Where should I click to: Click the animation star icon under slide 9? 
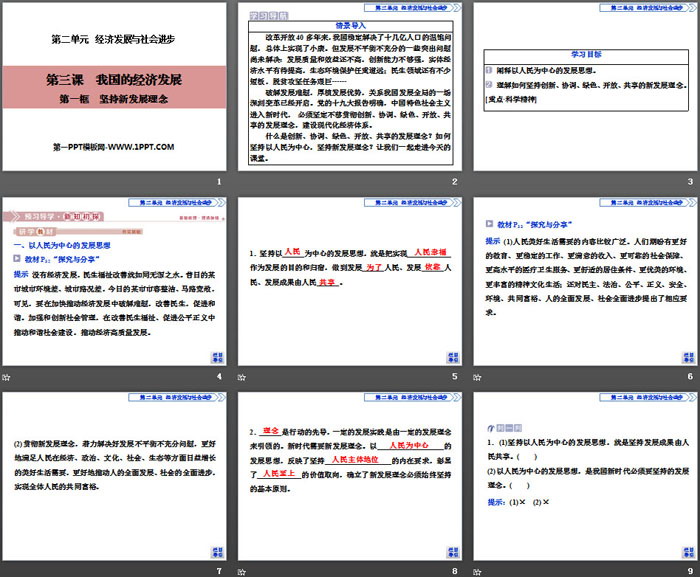pyautogui.click(x=478, y=570)
